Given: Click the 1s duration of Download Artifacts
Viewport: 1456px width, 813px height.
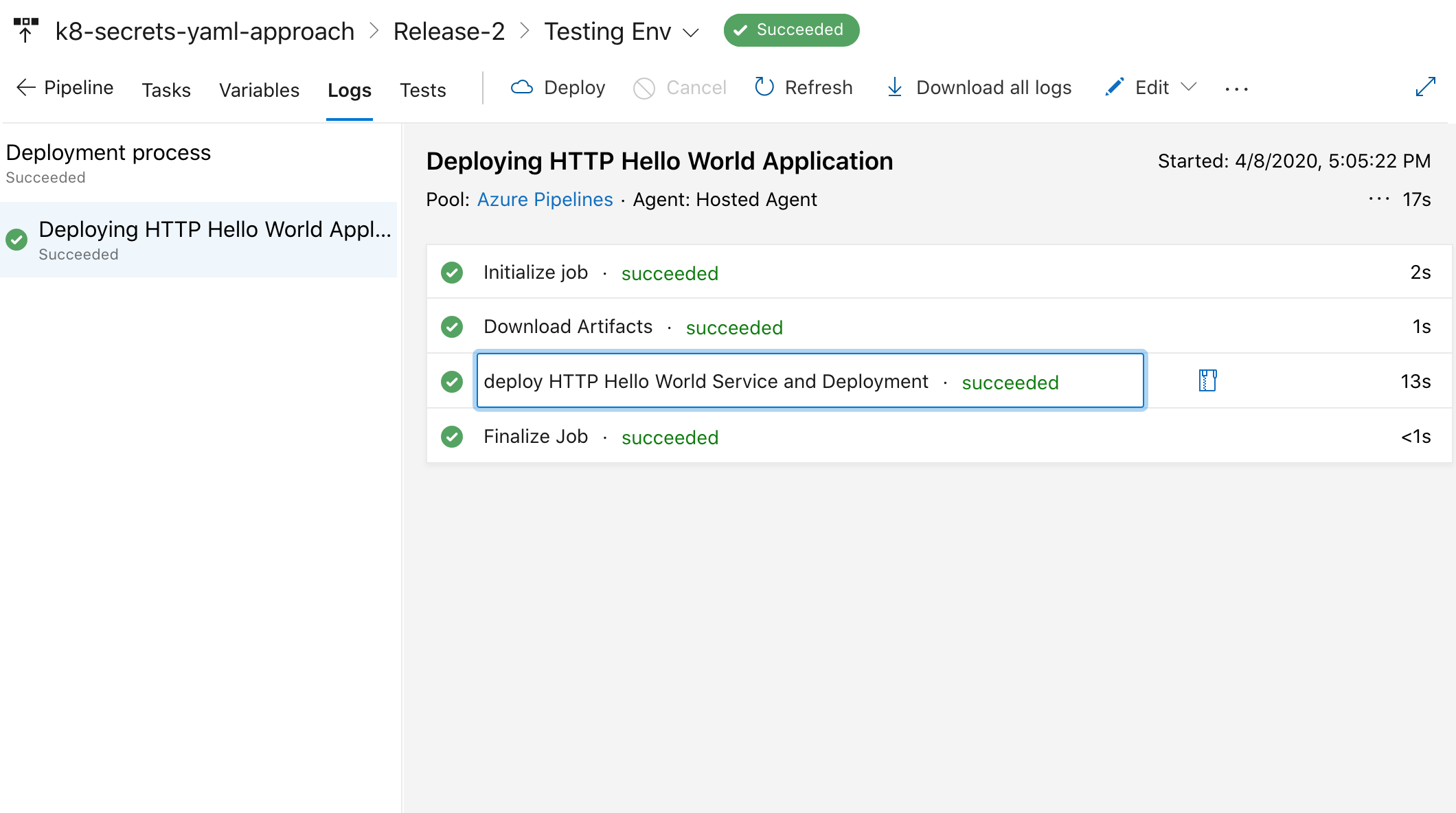Looking at the screenshot, I should point(1422,327).
